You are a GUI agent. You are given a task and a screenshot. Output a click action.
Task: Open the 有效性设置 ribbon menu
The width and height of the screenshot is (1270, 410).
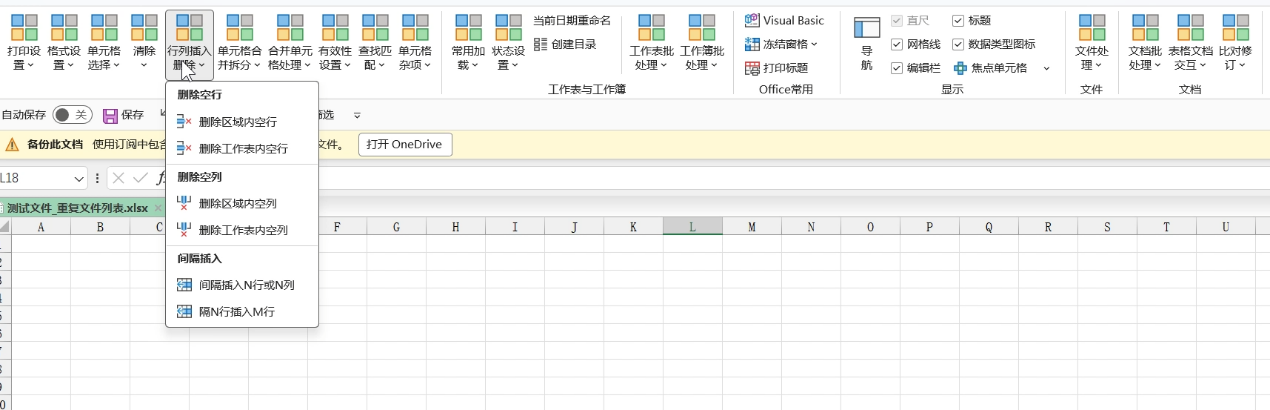pos(335,42)
